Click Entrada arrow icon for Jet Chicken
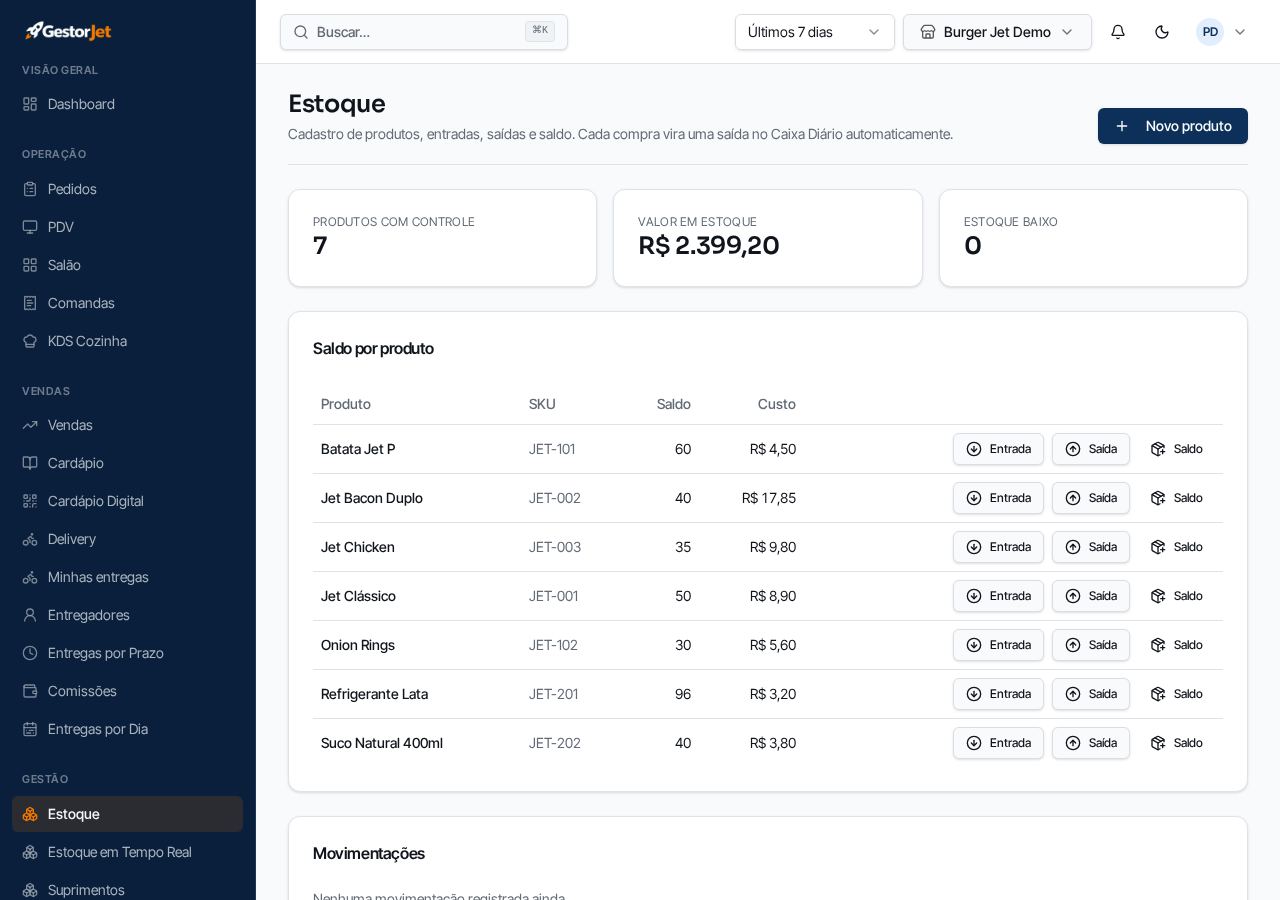The width and height of the screenshot is (1280, 900). pyautogui.click(x=974, y=547)
